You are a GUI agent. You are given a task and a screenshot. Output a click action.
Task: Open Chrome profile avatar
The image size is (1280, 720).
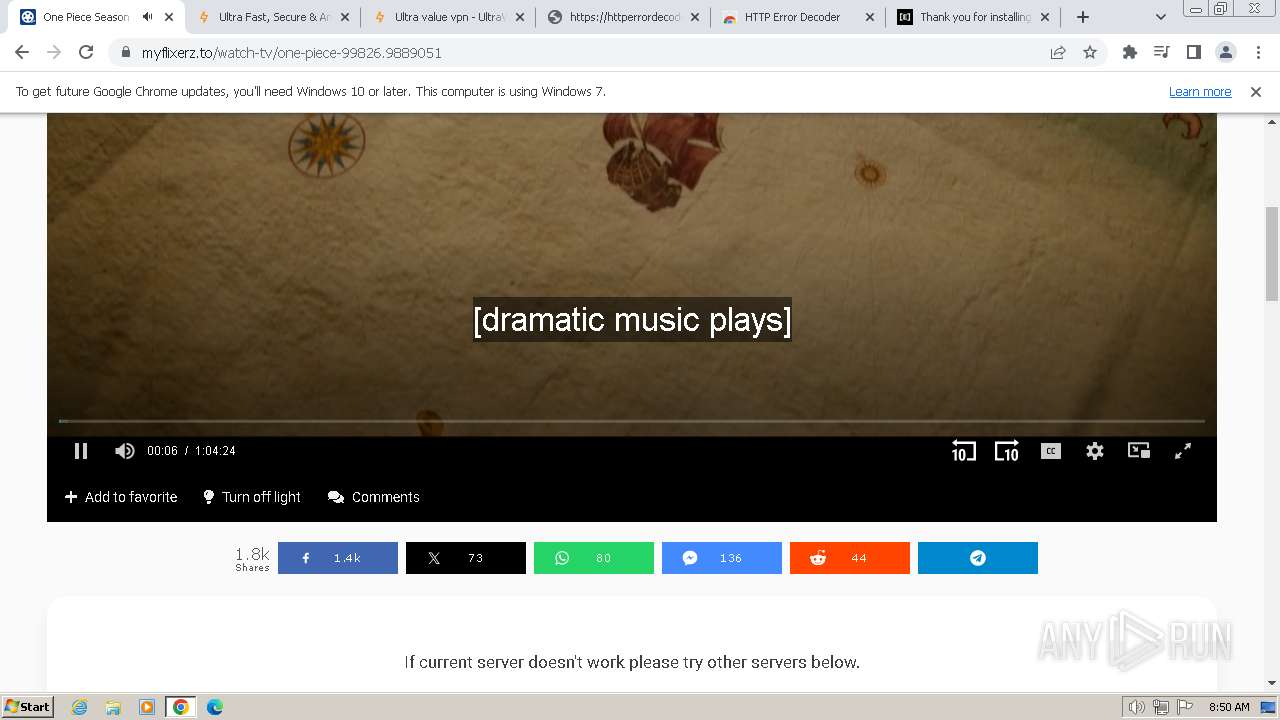tap(1226, 53)
